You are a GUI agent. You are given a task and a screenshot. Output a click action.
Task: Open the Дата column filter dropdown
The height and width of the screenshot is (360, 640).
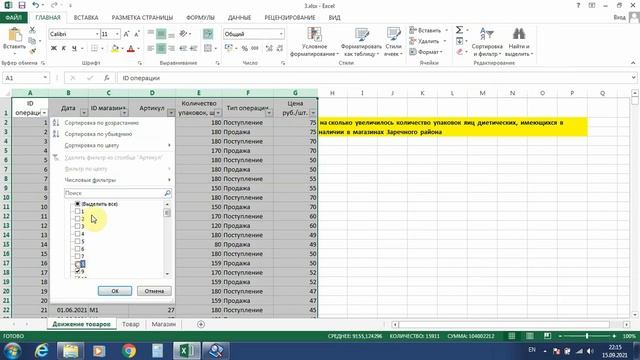[84, 113]
